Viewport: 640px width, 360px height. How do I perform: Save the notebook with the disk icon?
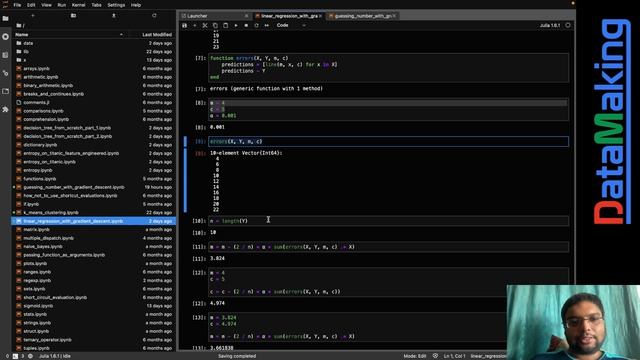[x=184, y=25]
